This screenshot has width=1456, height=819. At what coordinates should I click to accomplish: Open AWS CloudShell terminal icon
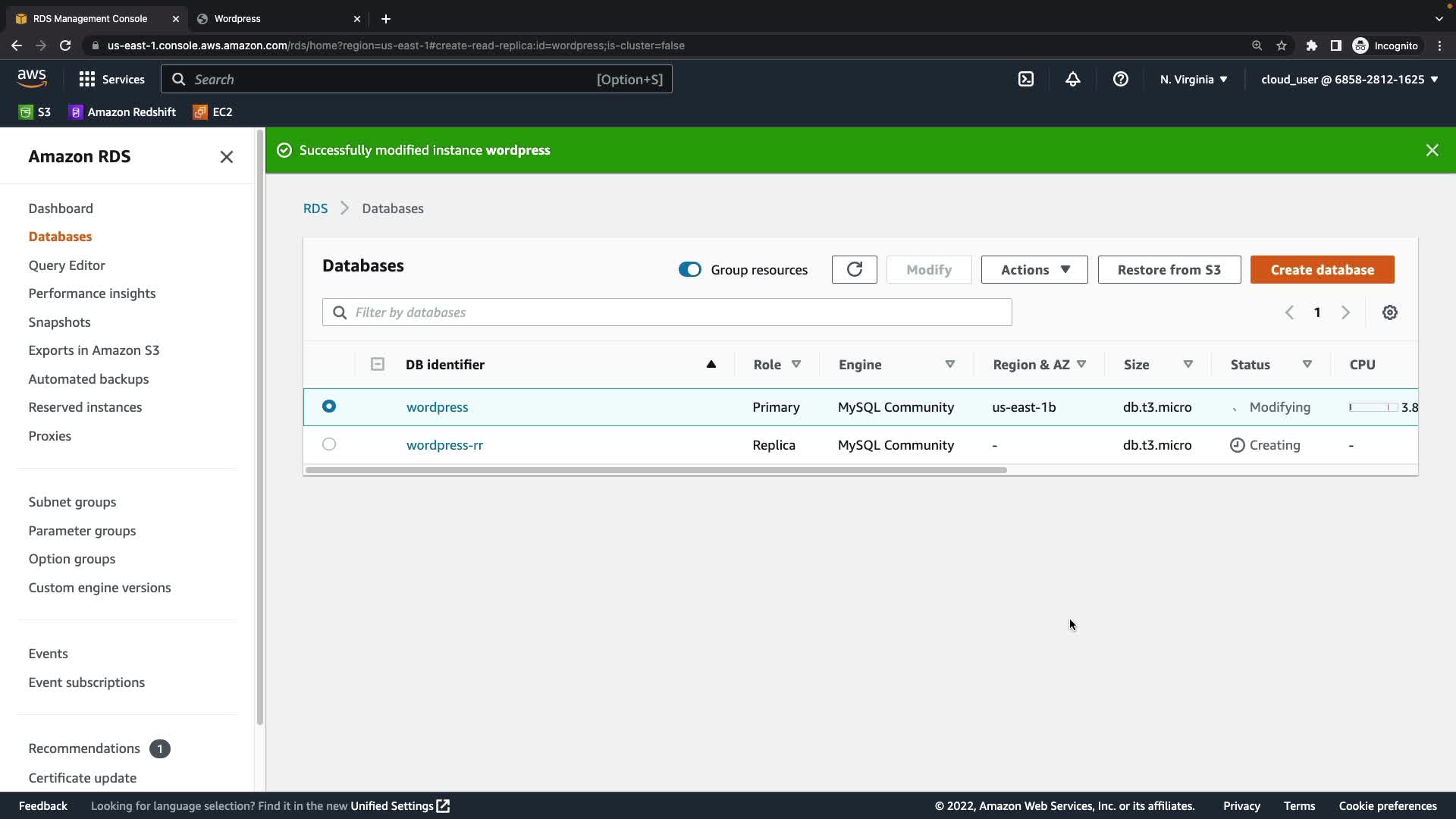pyautogui.click(x=1025, y=80)
